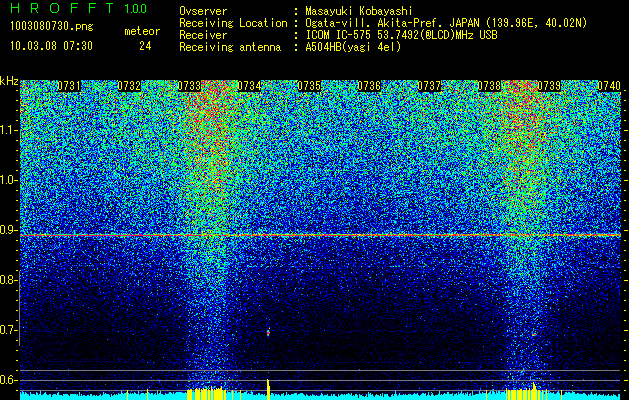Click the 0734 time marker

[x=249, y=86]
